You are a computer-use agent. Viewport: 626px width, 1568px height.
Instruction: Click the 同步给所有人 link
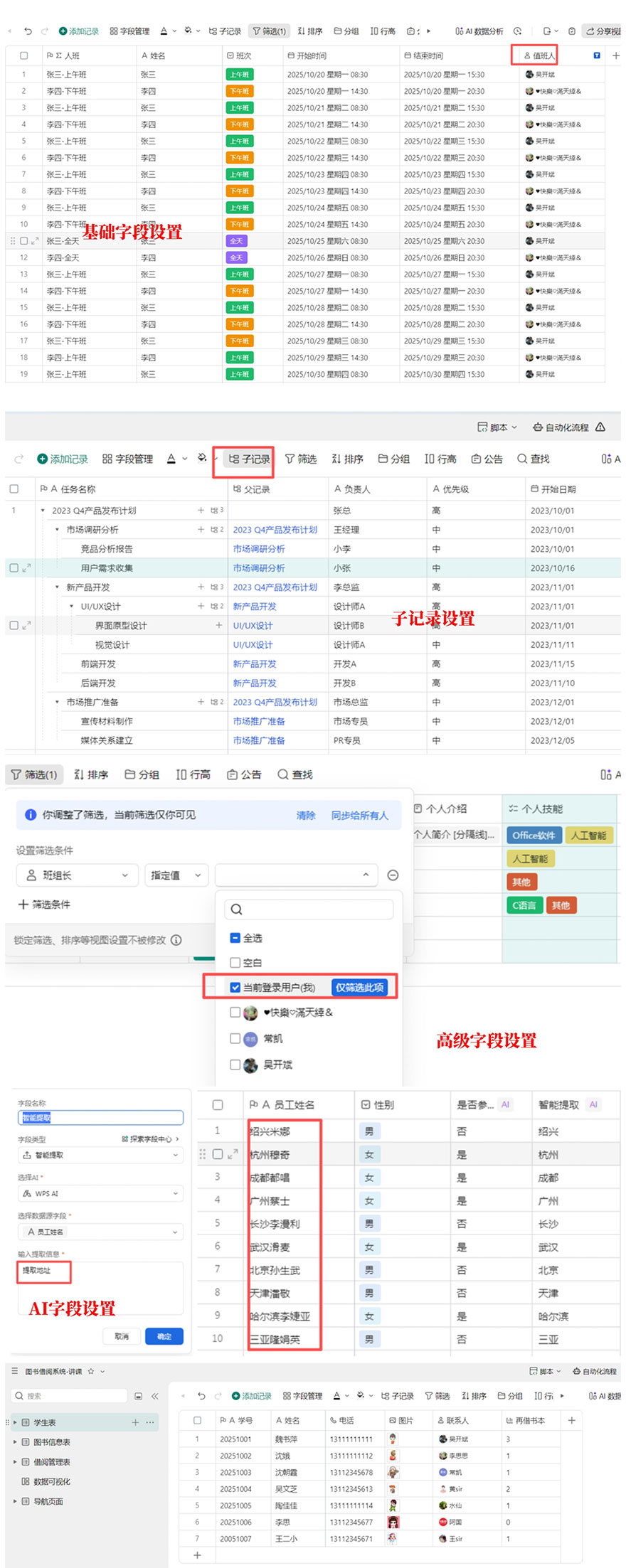pos(359,815)
